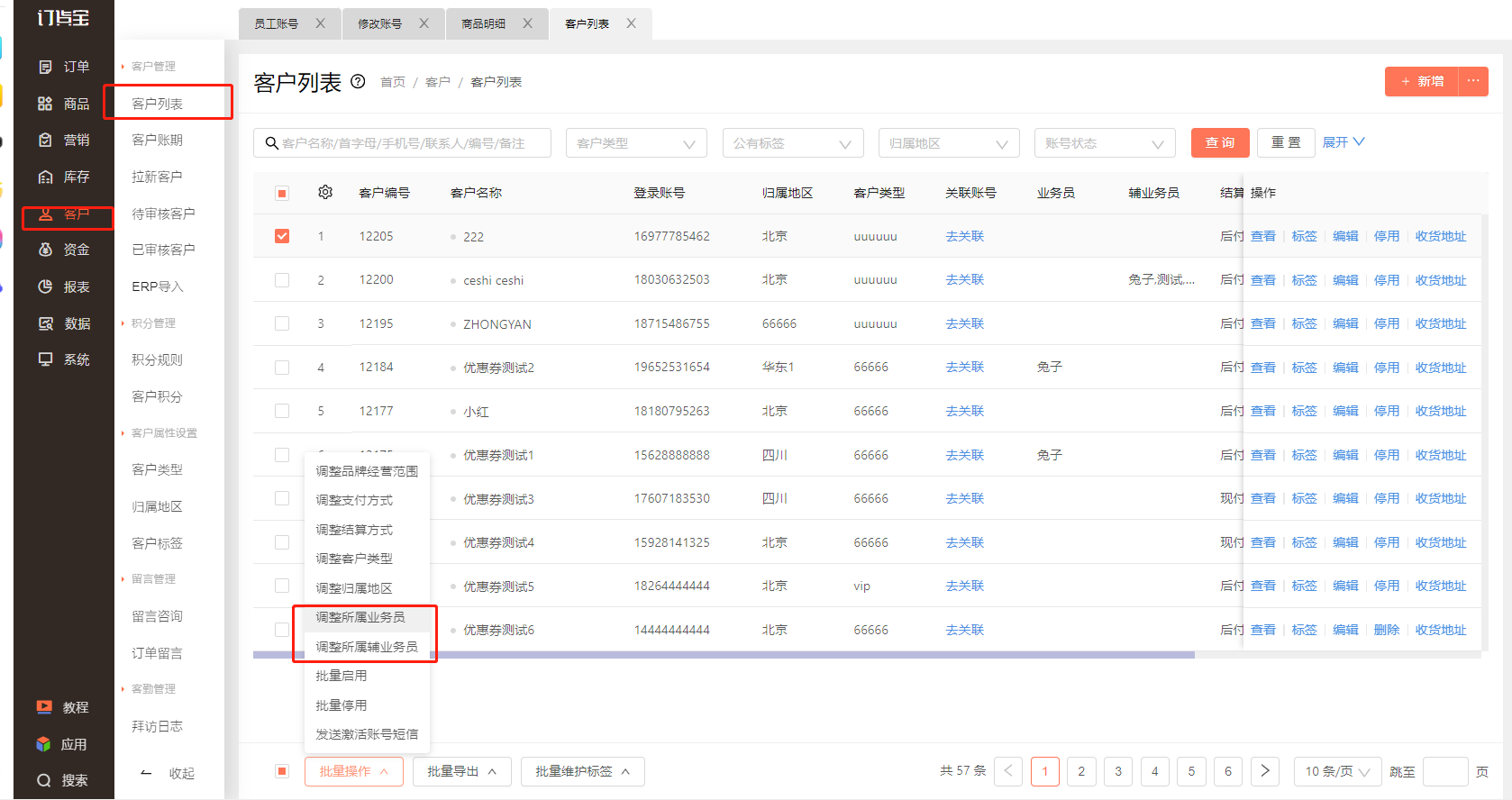The image size is (1512, 800).
Task: Click 删除 for 优惠券测试6 row
Action: coord(1387,630)
